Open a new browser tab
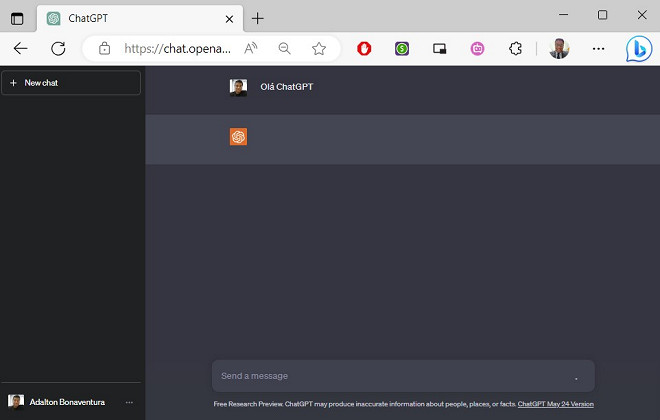 point(258,18)
